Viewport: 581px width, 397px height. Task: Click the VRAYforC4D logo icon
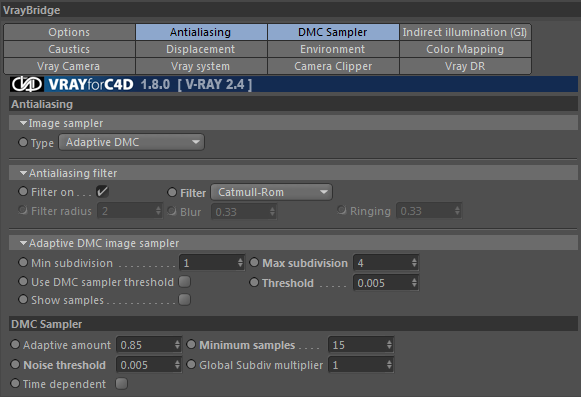(x=27, y=85)
